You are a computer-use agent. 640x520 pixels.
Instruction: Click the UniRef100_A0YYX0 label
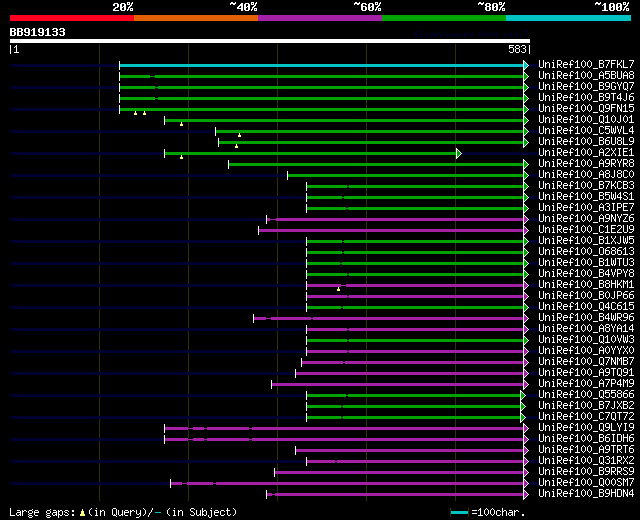pos(586,351)
